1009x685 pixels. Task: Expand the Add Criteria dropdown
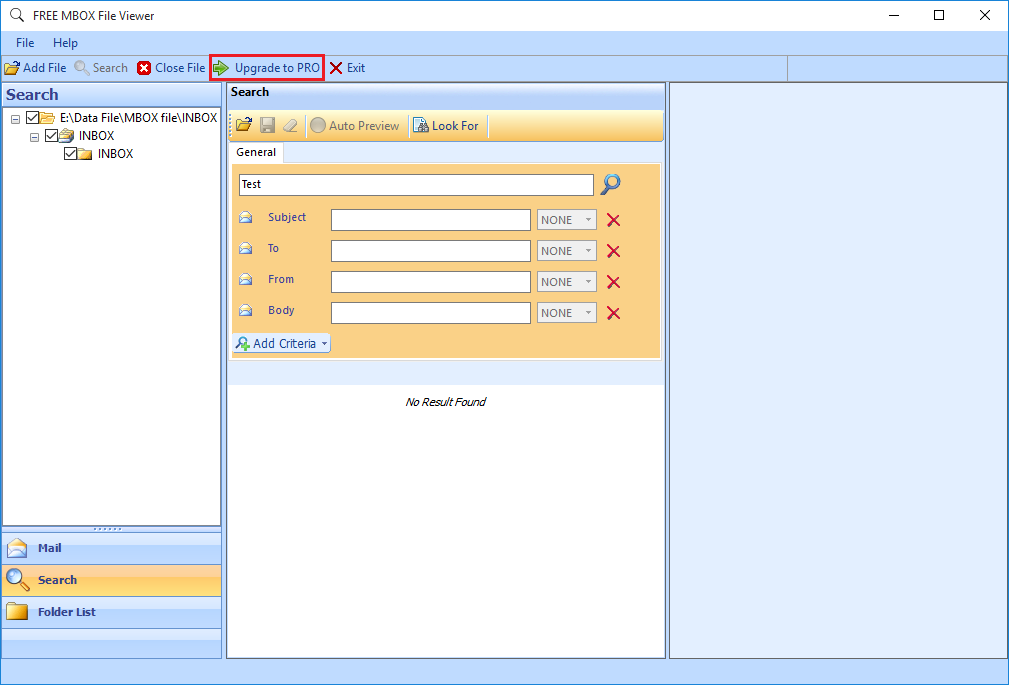pos(282,344)
